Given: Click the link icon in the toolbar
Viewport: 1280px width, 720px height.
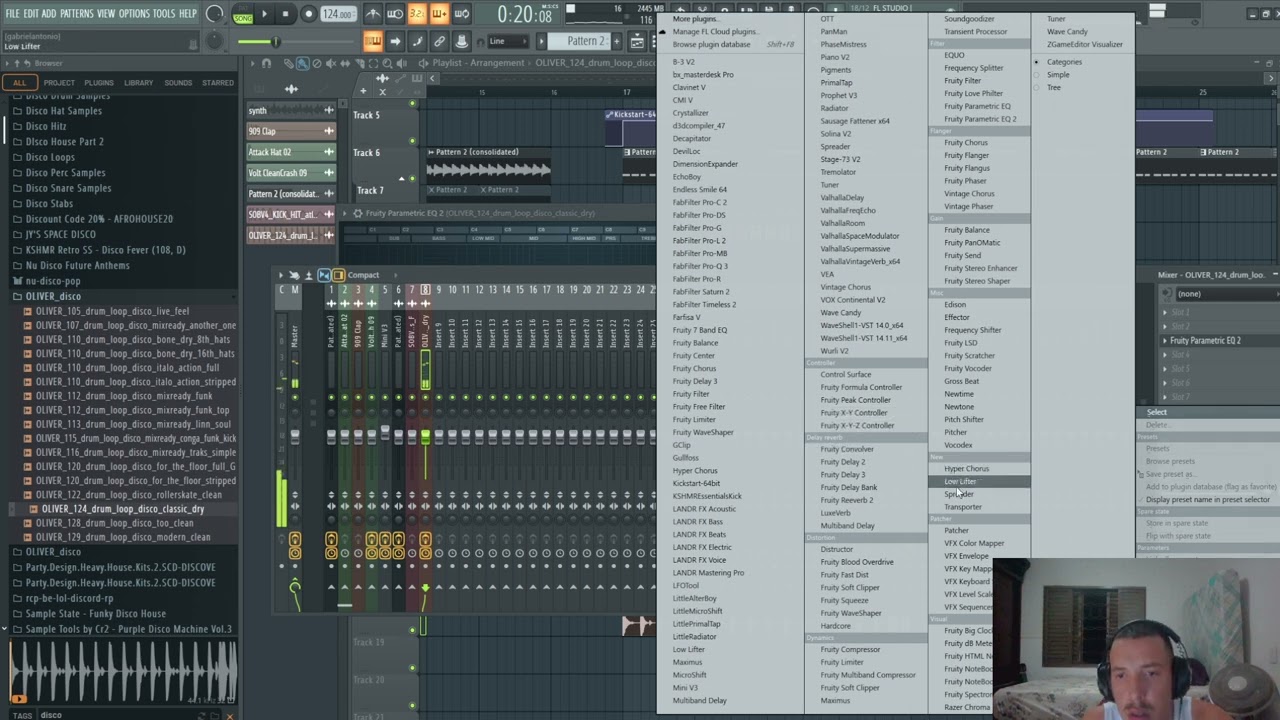Looking at the screenshot, I should pos(439,41).
